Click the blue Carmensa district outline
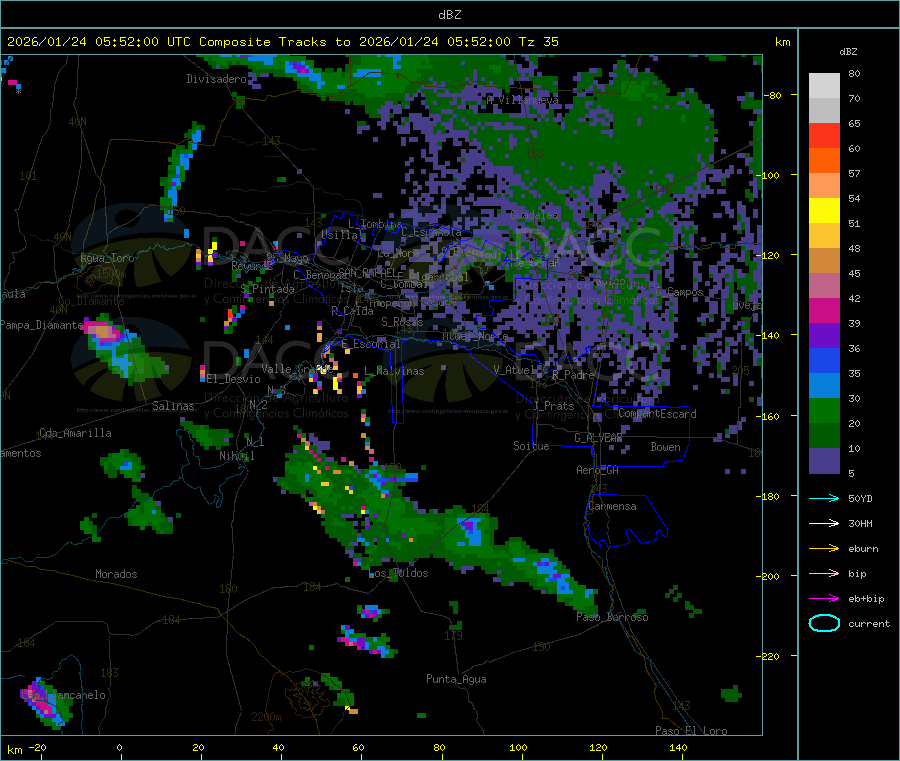Screen dimensions: 900x761 point(626,521)
